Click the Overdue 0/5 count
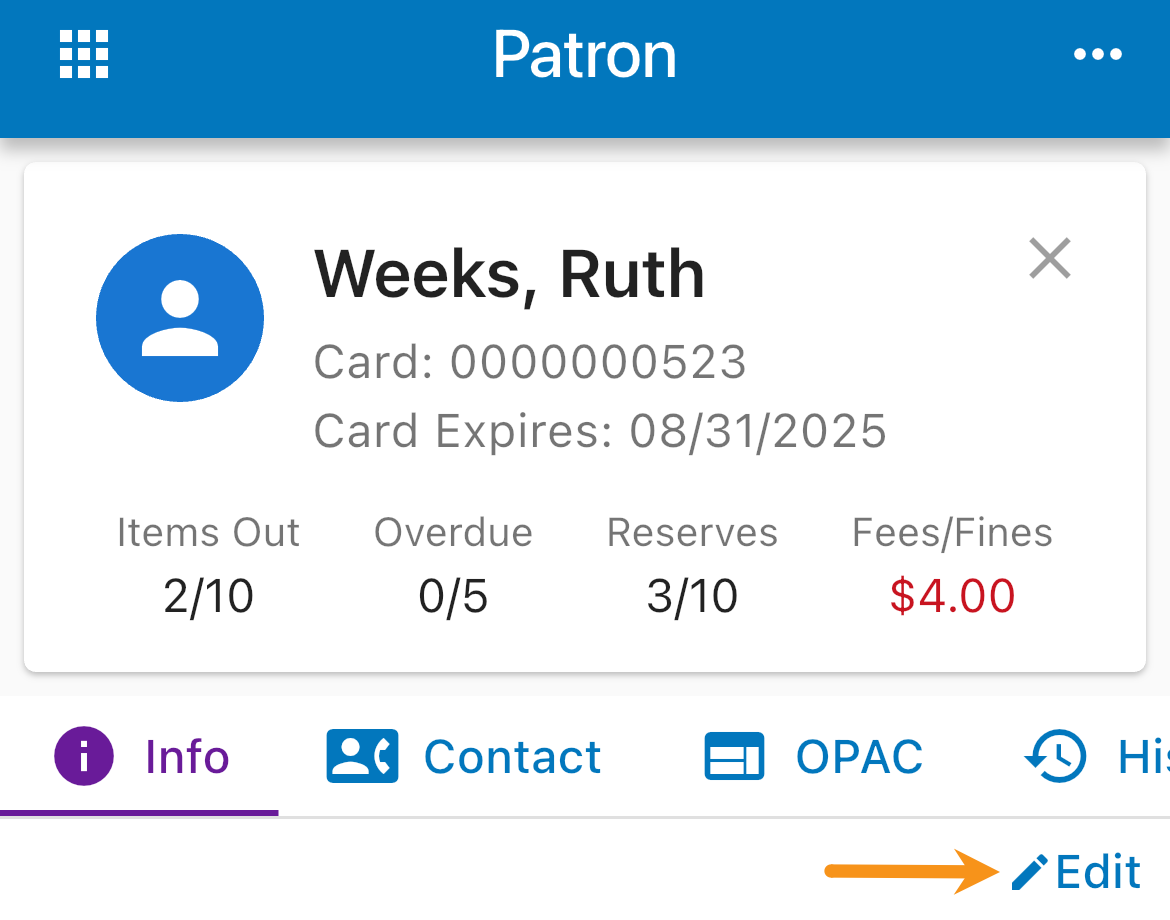The image size is (1170, 920). [452, 595]
